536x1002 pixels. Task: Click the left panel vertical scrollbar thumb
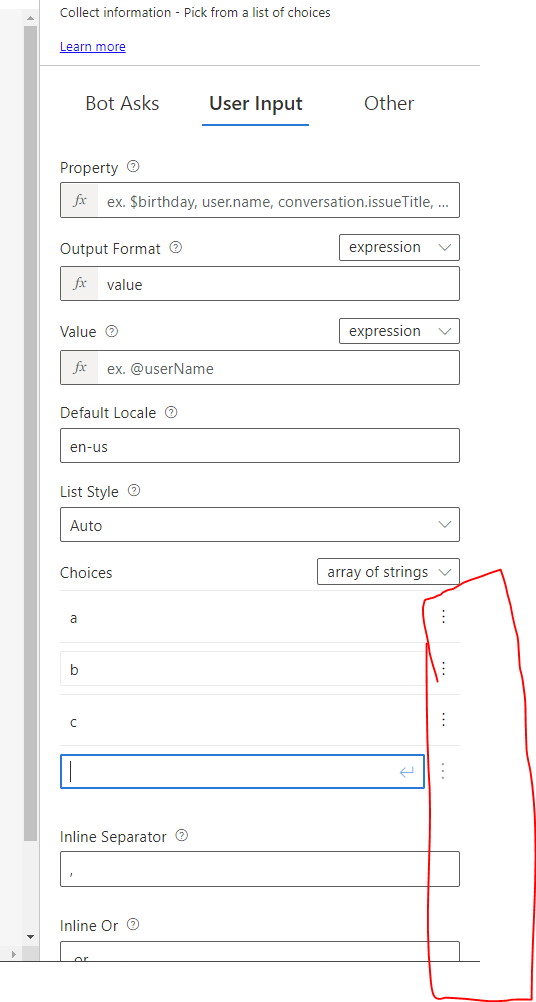pos(30,435)
